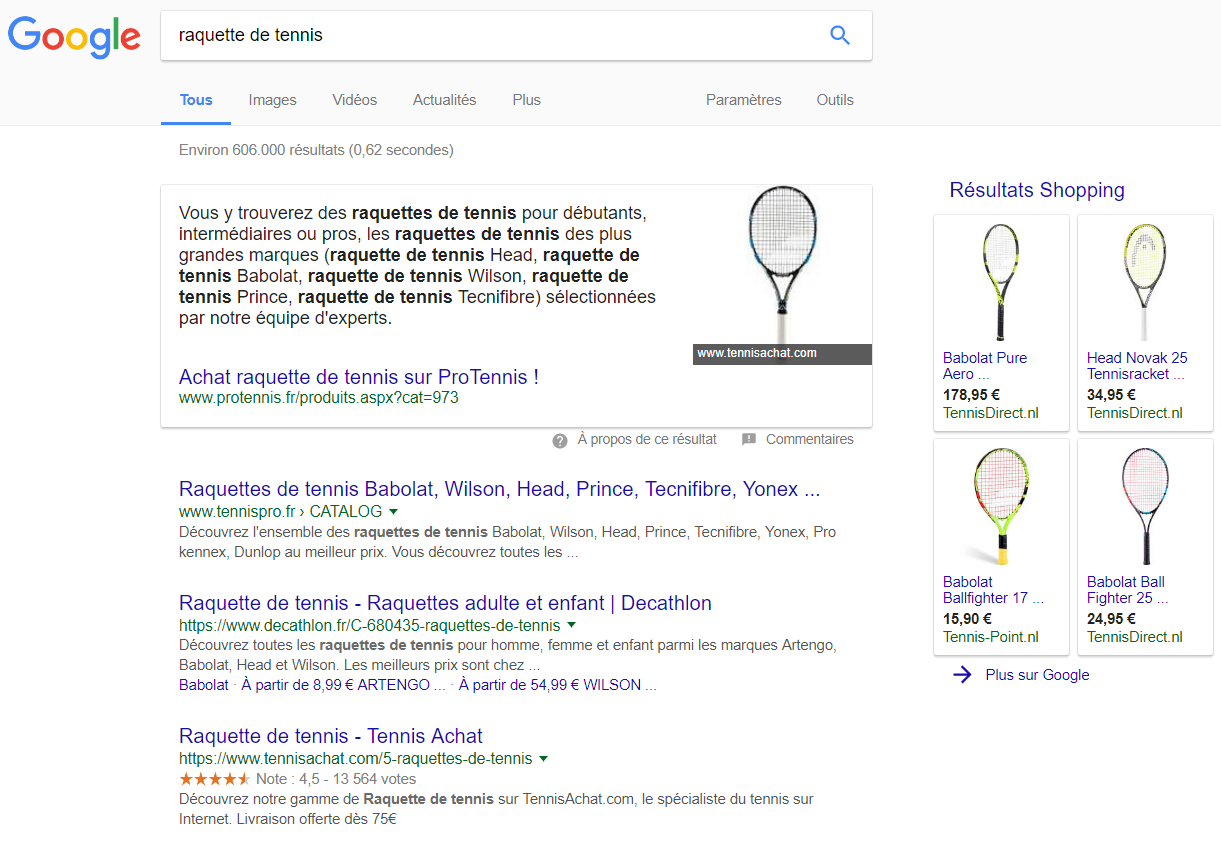Click À partir de 8,99 € ARTENGO sitelink
The height and width of the screenshot is (844, 1221).
[x=343, y=685]
